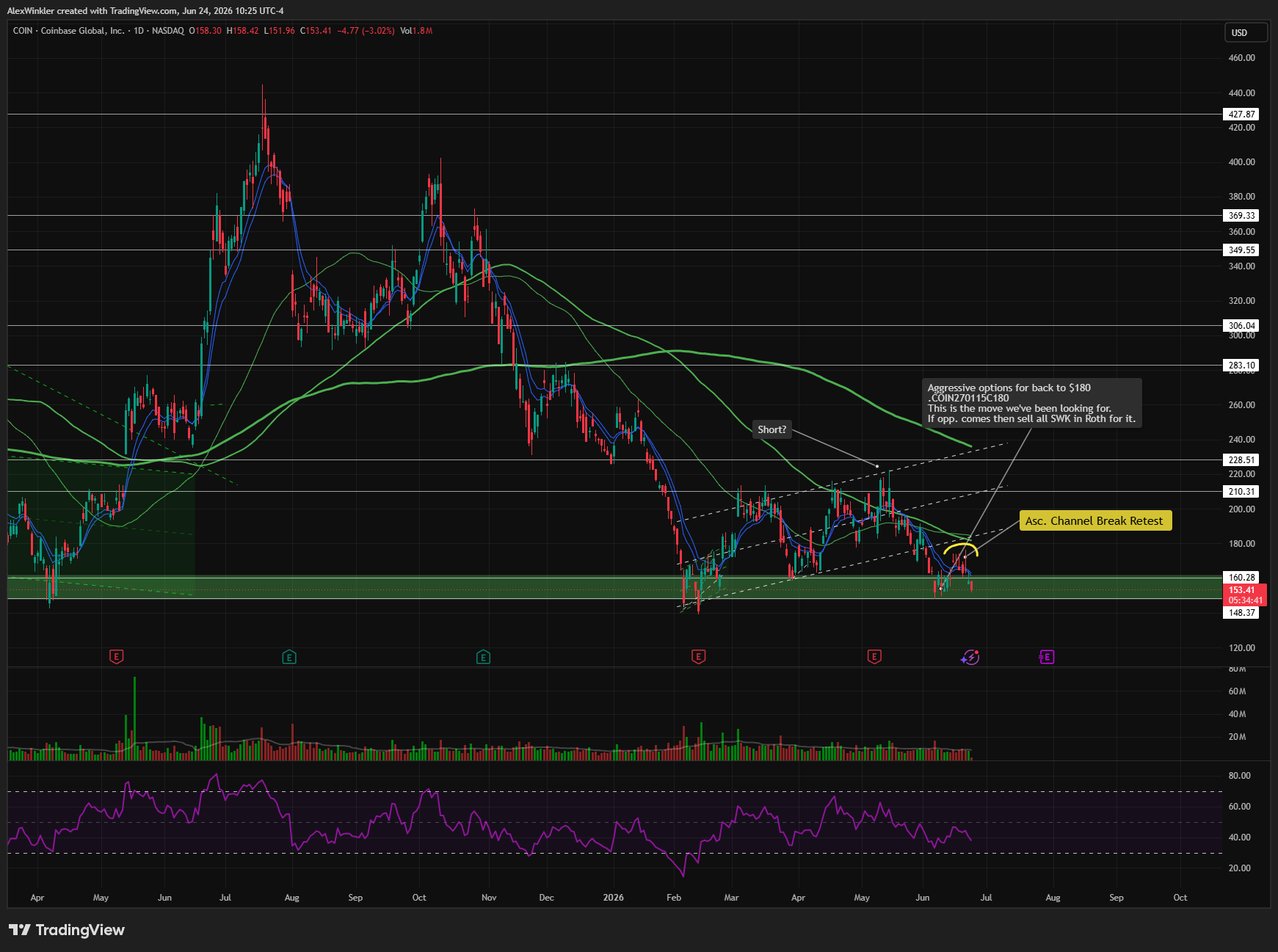Click the Dec label on the time axis
This screenshot has width=1278, height=952.
pos(546,898)
